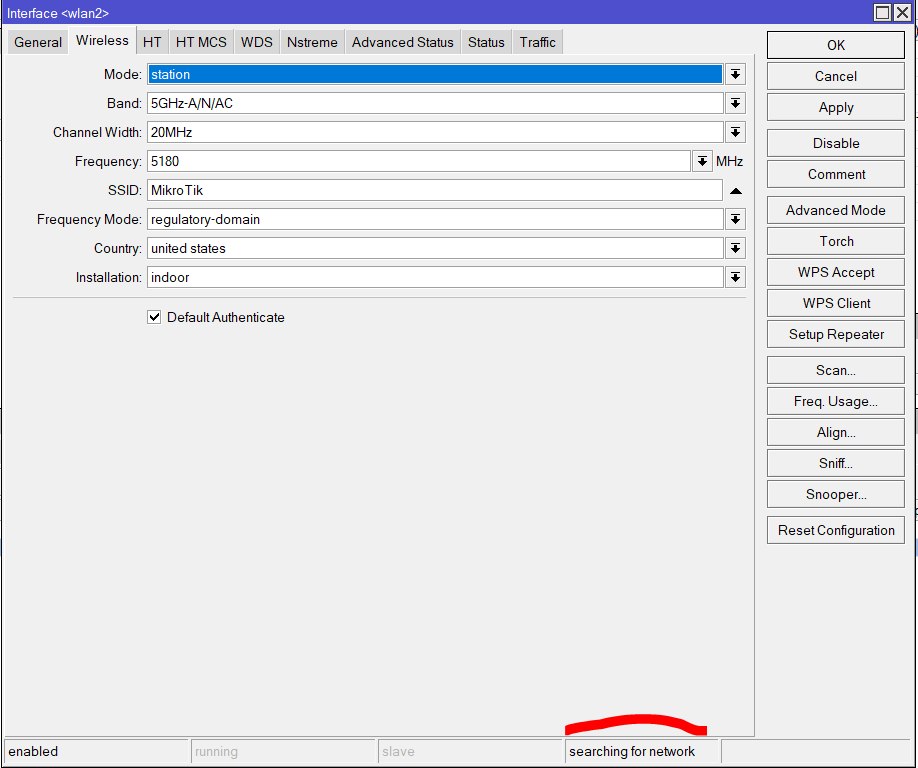Viewport: 918px width, 768px height.
Task: Click the Reset Configuration button
Action: tap(835, 530)
